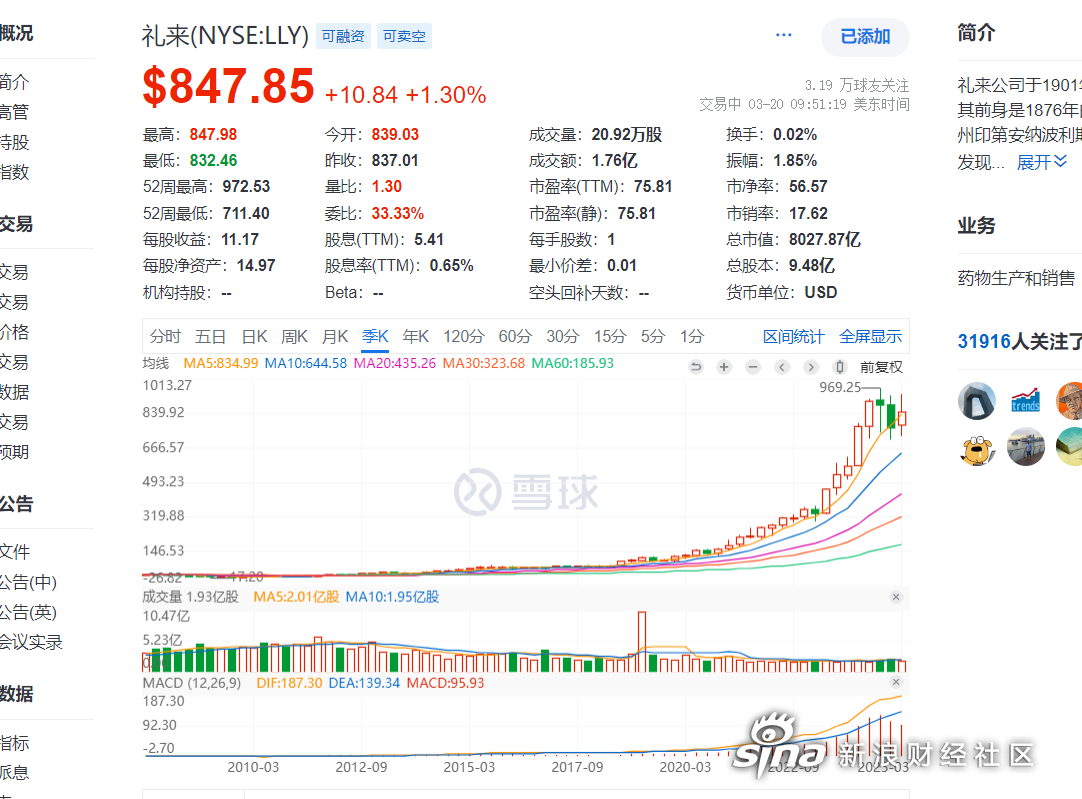
Task: Select the 季K chart tab
Action: (375, 337)
